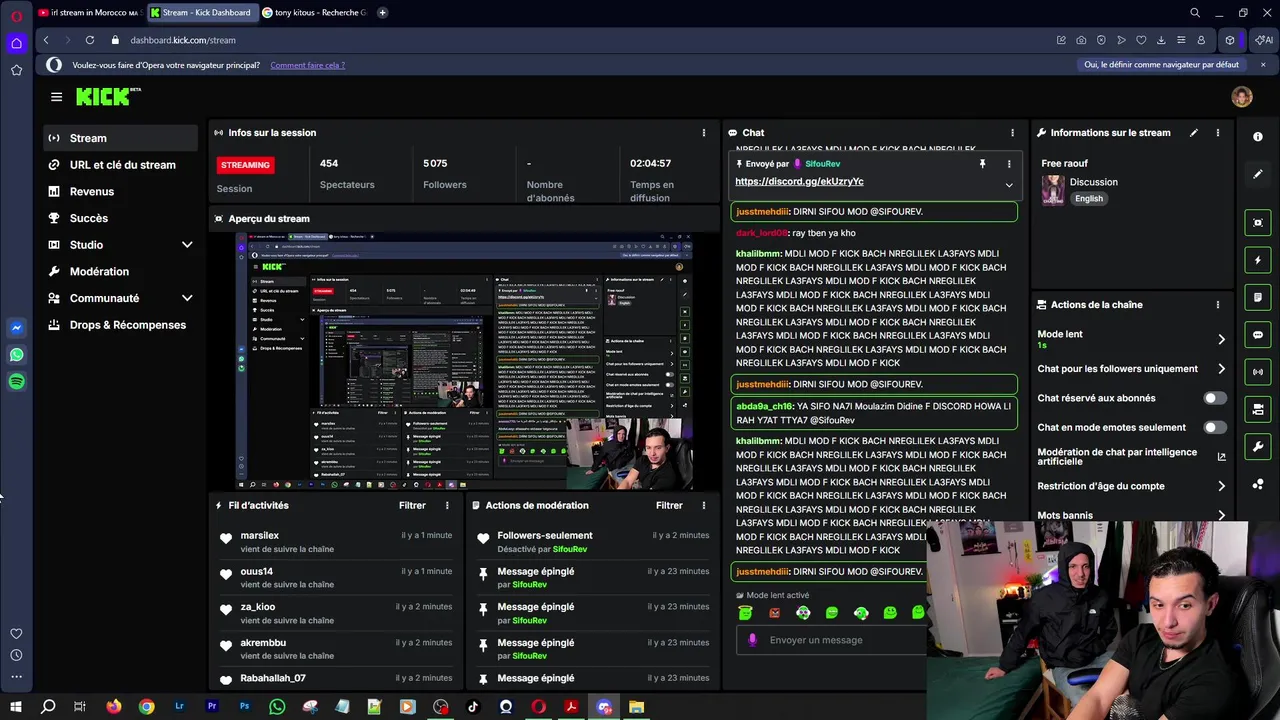Open Messenger in Opera sidebar
This screenshot has height=720, width=1280.
(x=16, y=328)
